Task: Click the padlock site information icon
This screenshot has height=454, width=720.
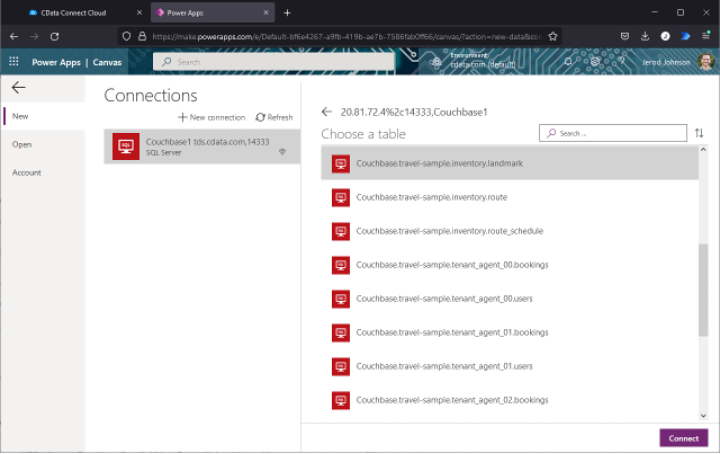Action: click(142, 36)
